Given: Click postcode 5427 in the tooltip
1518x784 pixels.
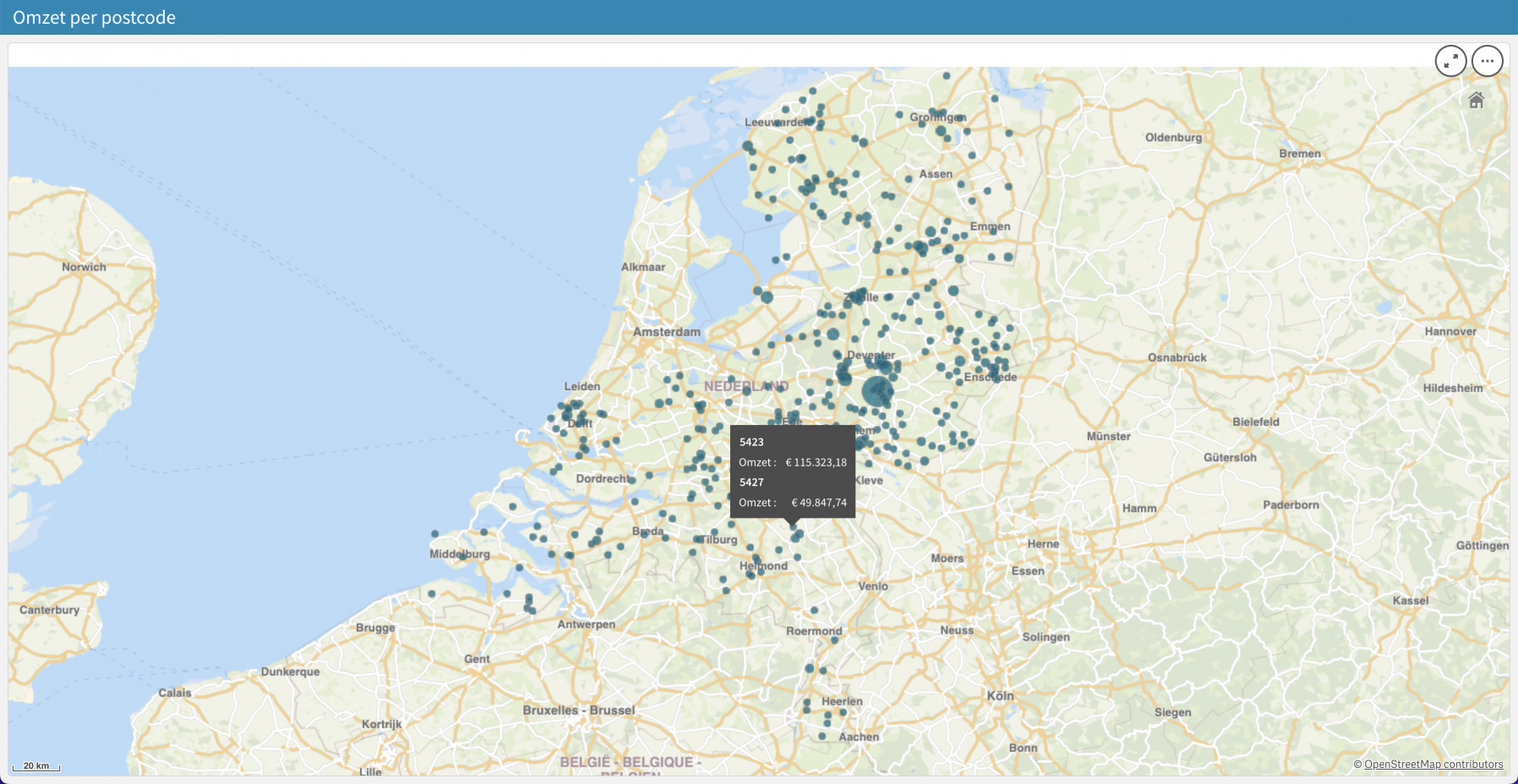Looking at the screenshot, I should click(x=751, y=482).
